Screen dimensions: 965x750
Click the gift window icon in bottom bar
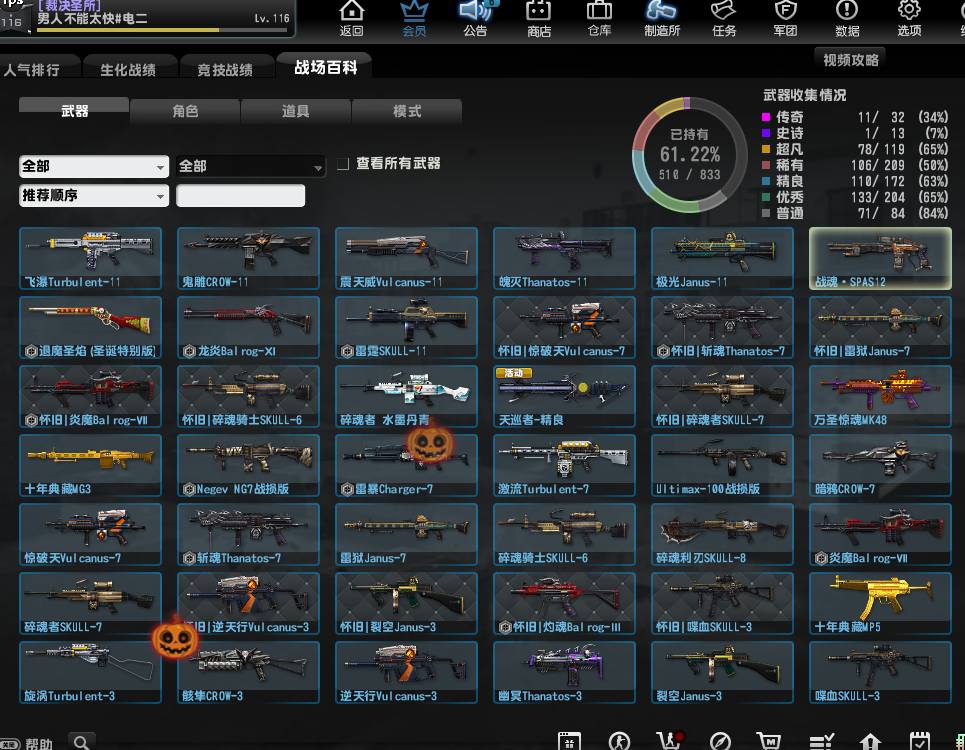569,741
